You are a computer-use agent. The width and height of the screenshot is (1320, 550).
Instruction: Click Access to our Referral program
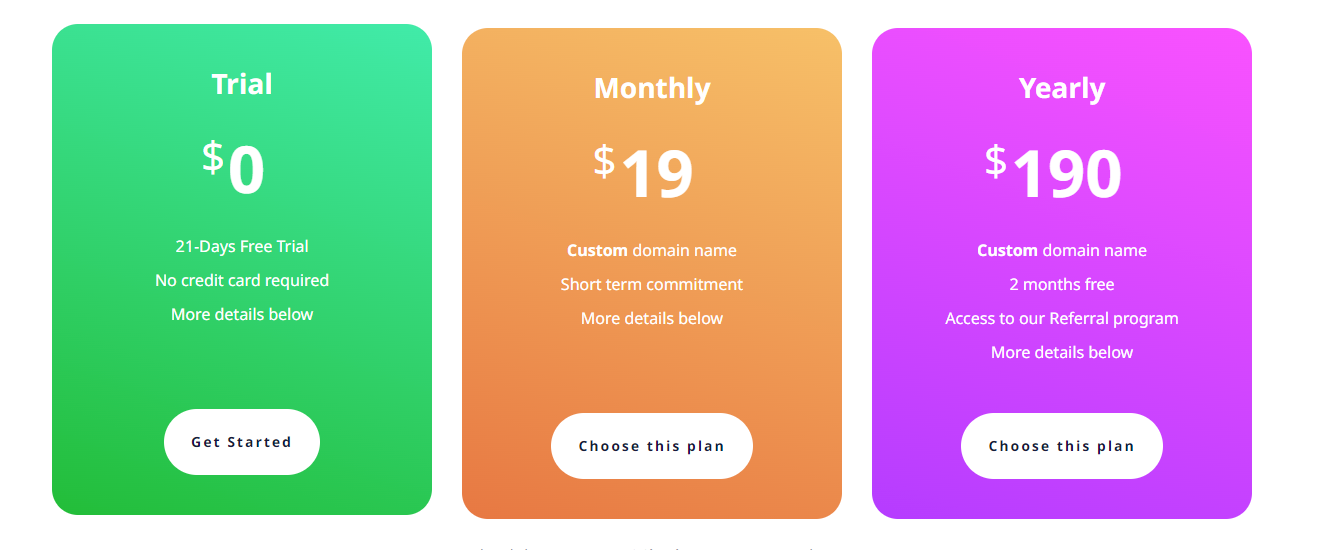pyautogui.click(x=1062, y=319)
